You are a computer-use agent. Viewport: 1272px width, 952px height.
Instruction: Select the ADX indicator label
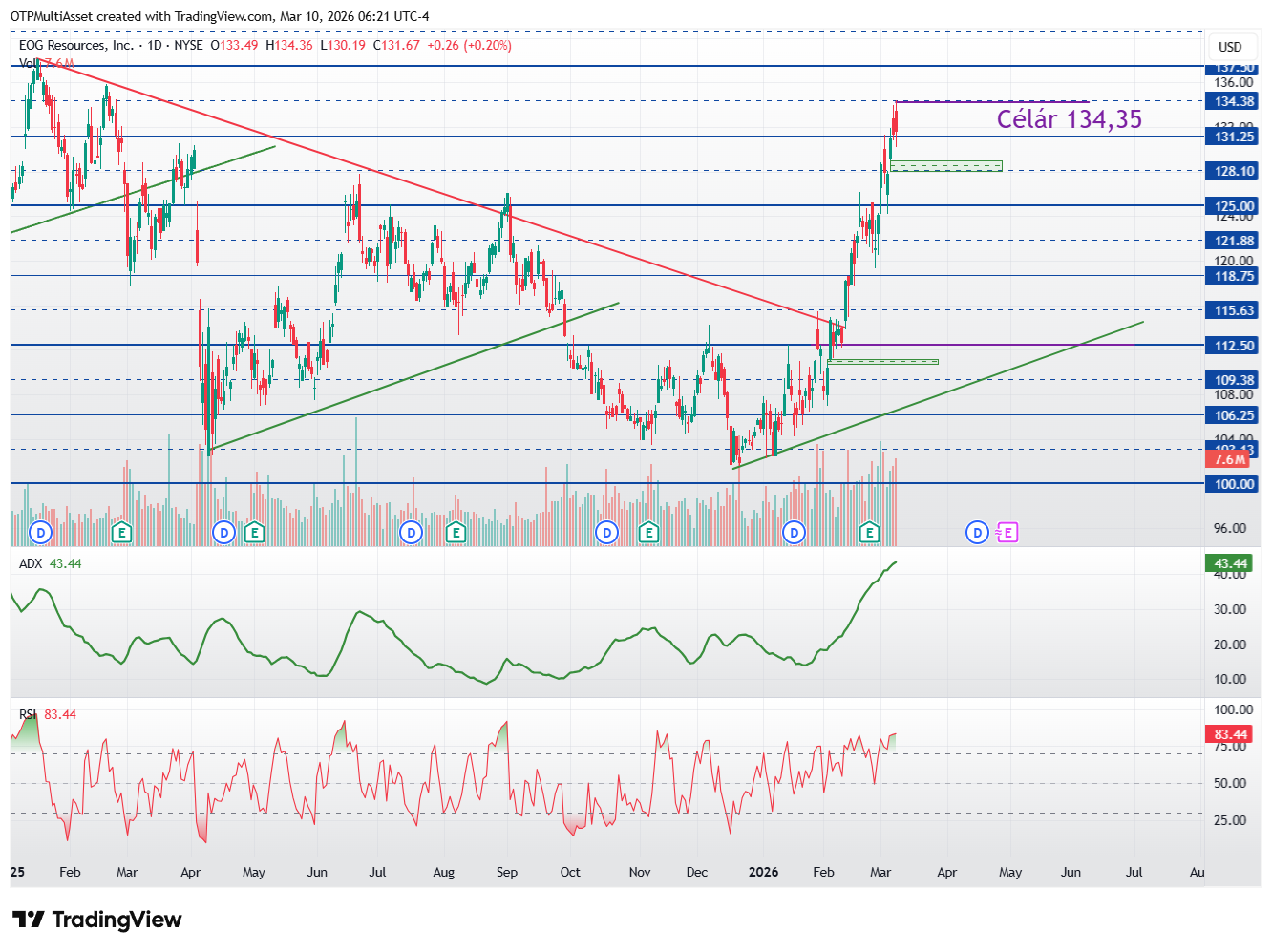[x=31, y=564]
